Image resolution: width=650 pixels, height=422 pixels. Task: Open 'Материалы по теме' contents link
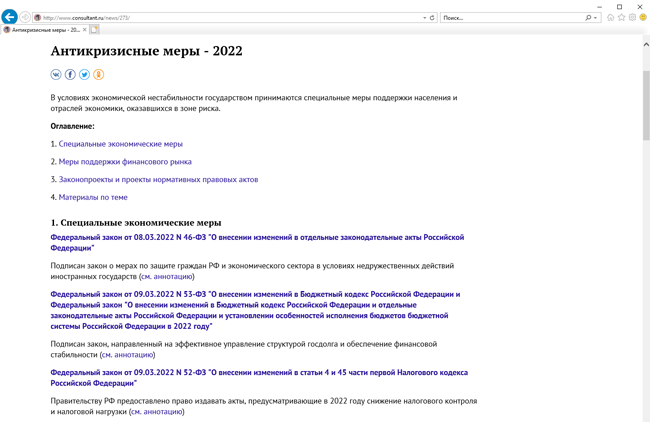click(x=93, y=198)
